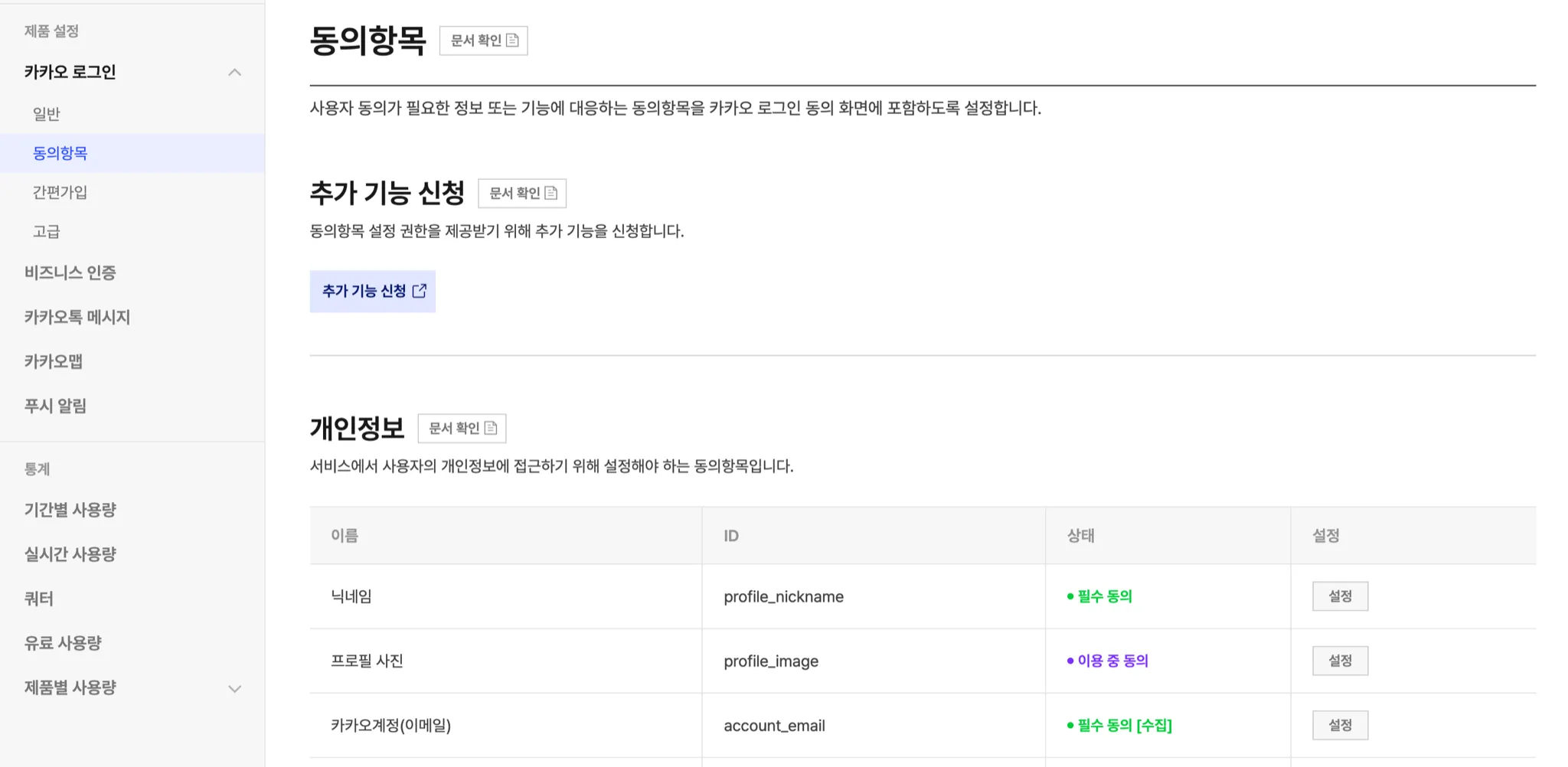Click 설정 button for 프로필 사진 row
The image size is (1568, 767).
(1340, 661)
